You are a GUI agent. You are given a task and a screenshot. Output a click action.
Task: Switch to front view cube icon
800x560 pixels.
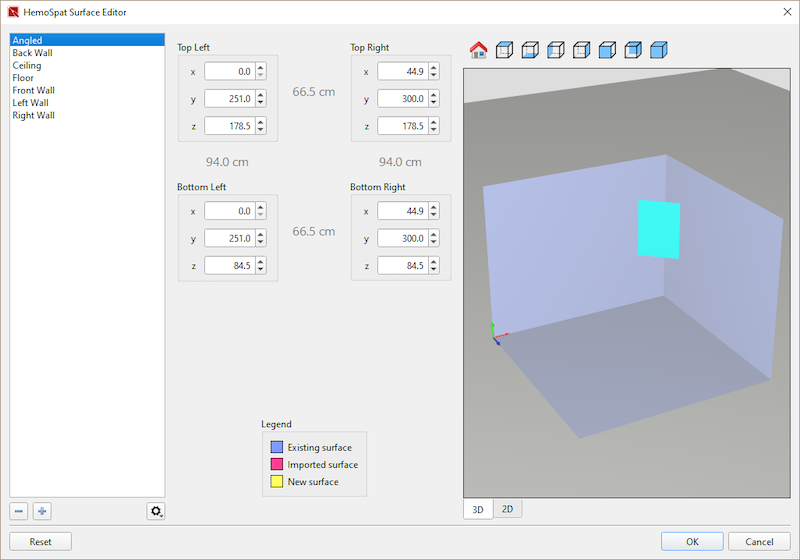[607, 50]
